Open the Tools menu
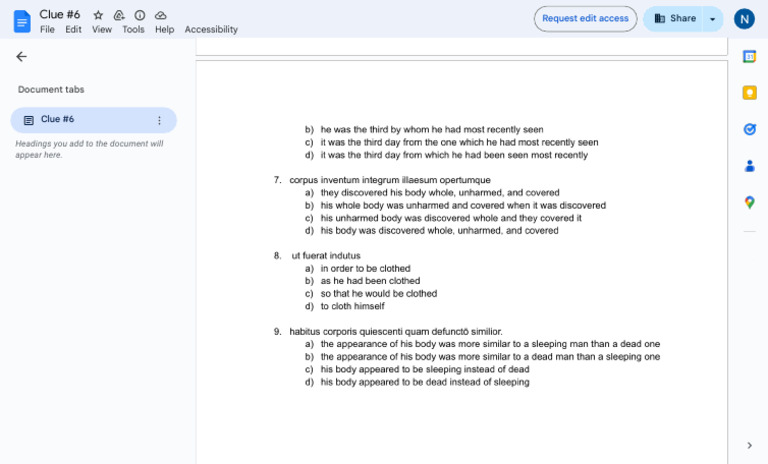The image size is (768, 464). pyautogui.click(x=133, y=29)
